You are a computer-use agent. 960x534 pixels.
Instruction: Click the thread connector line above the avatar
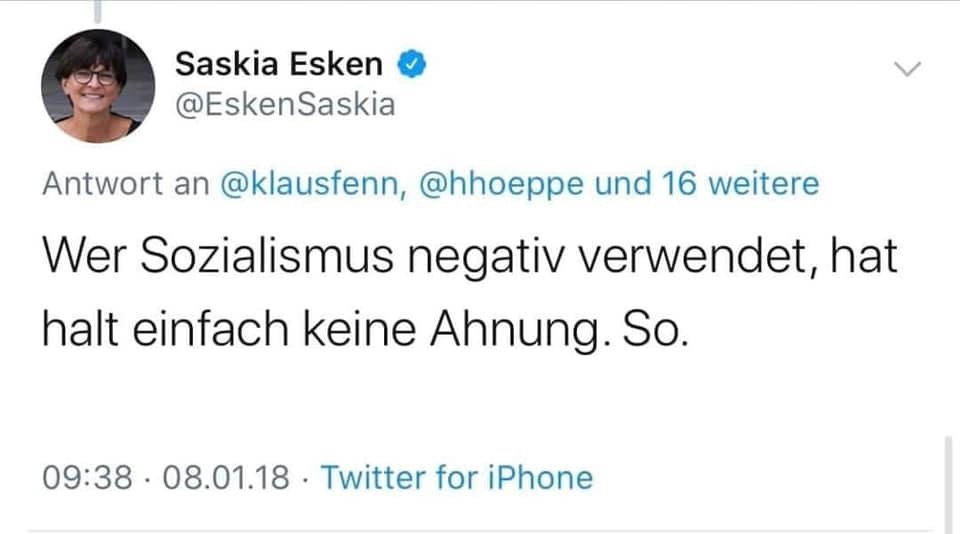99,10
